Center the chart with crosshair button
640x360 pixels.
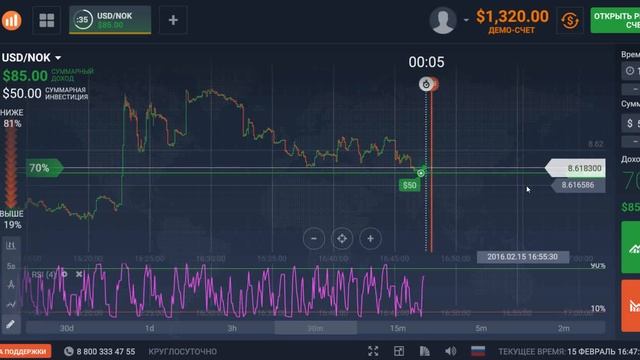tap(342, 238)
